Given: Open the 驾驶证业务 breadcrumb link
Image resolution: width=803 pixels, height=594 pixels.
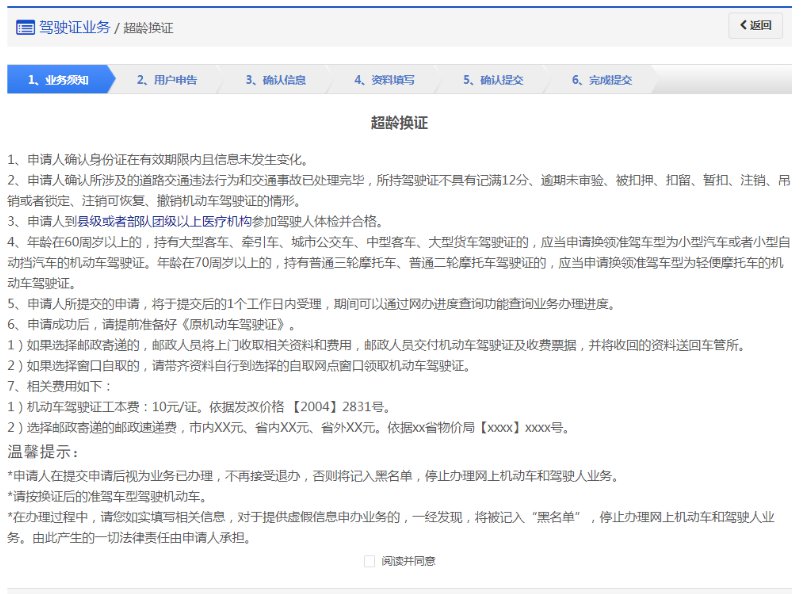Looking at the screenshot, I should [x=74, y=27].
